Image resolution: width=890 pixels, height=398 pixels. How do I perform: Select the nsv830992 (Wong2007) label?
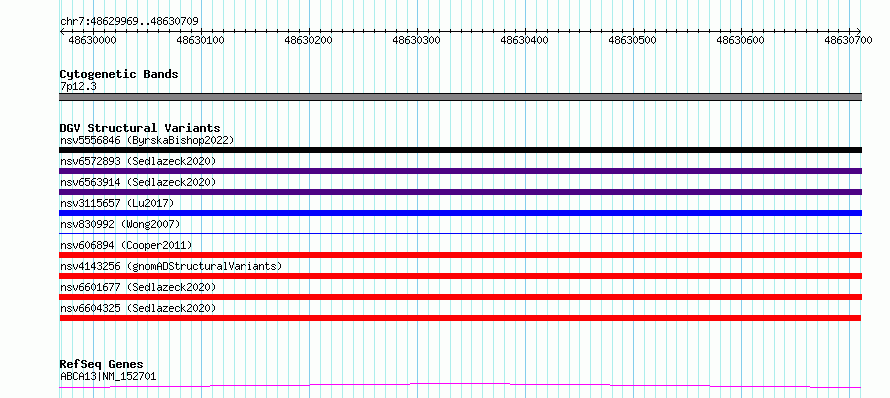[x=120, y=224]
